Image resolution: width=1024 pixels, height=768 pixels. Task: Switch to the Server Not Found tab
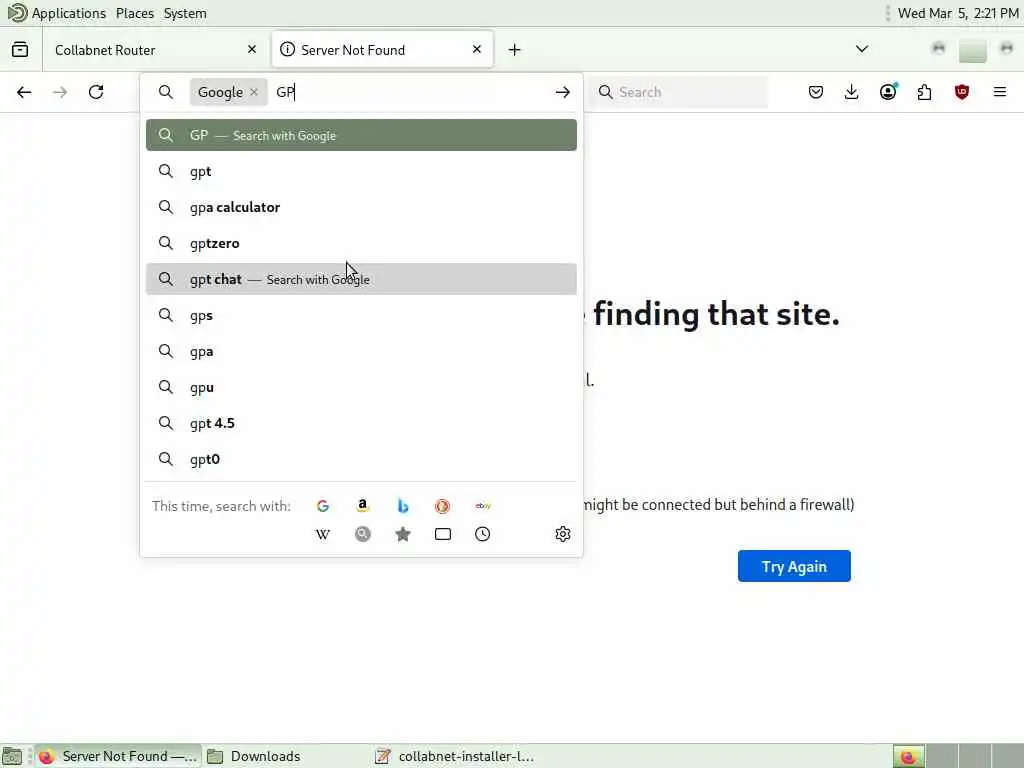(382, 50)
